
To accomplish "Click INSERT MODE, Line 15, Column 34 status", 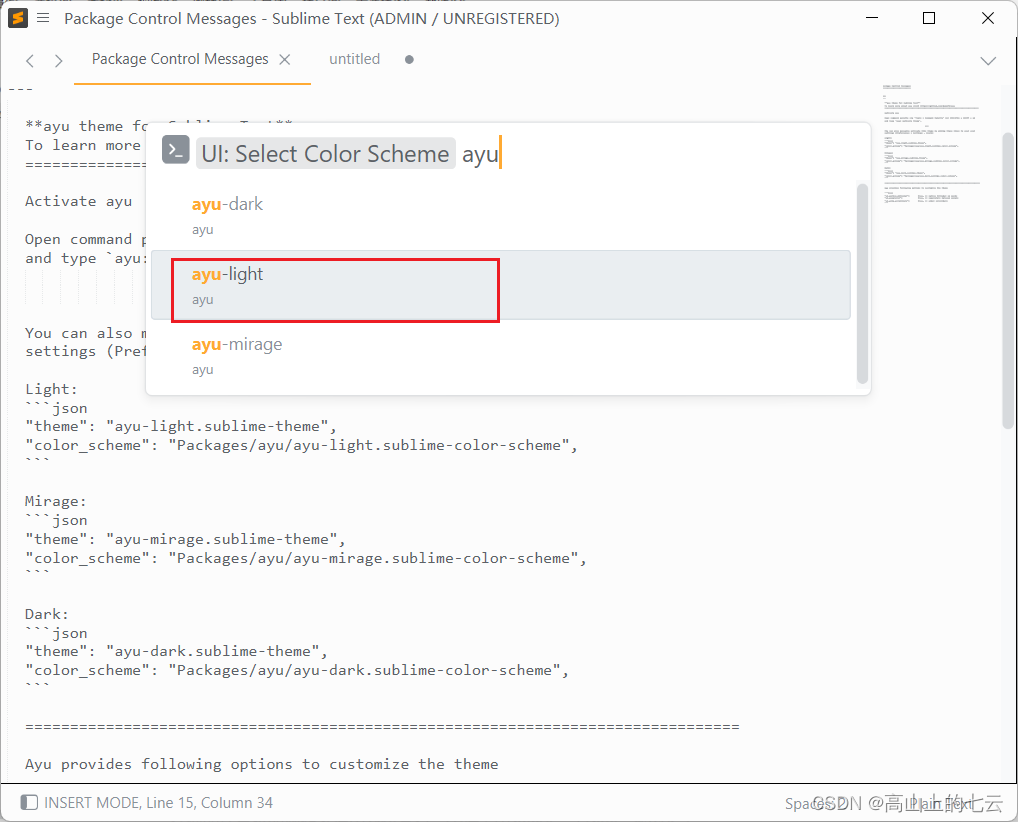I will tap(158, 803).
